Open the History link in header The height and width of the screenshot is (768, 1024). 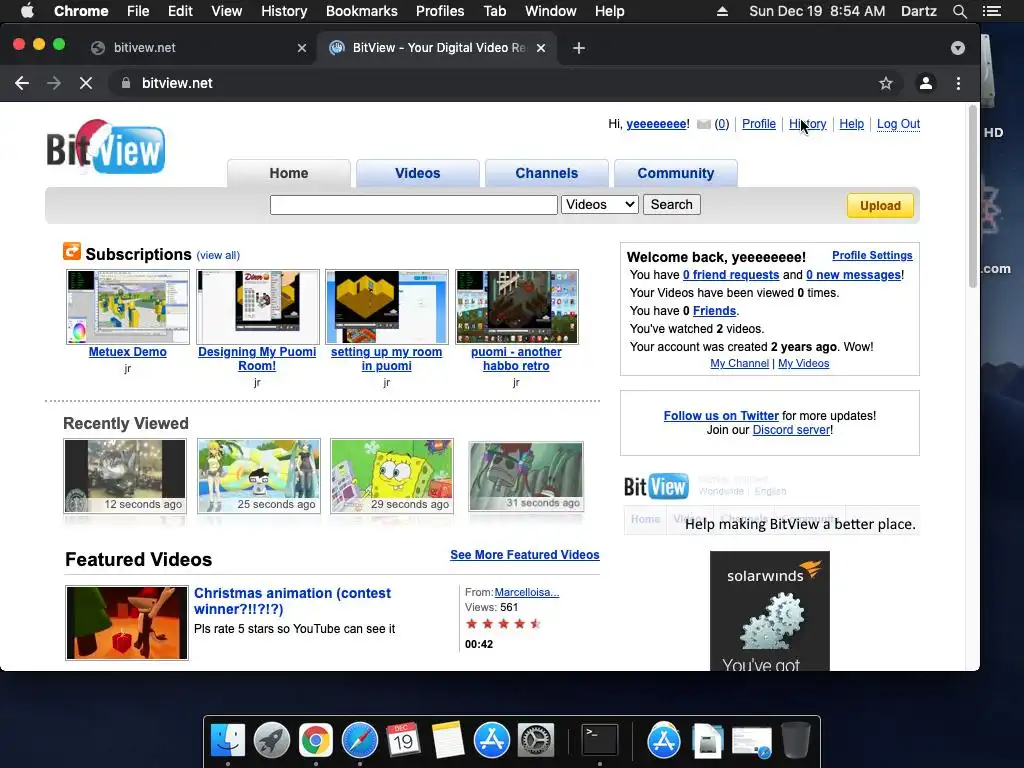[807, 124]
